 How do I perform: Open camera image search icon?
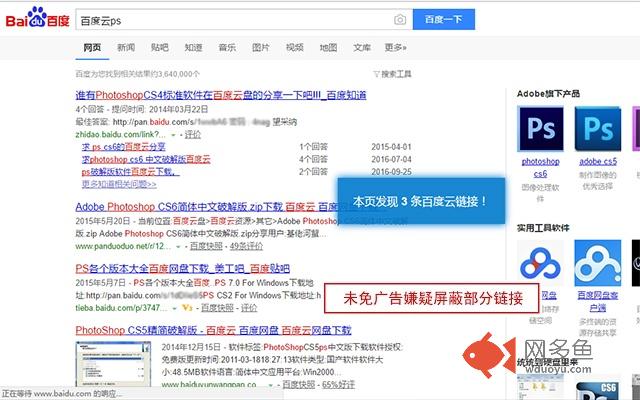(x=400, y=20)
